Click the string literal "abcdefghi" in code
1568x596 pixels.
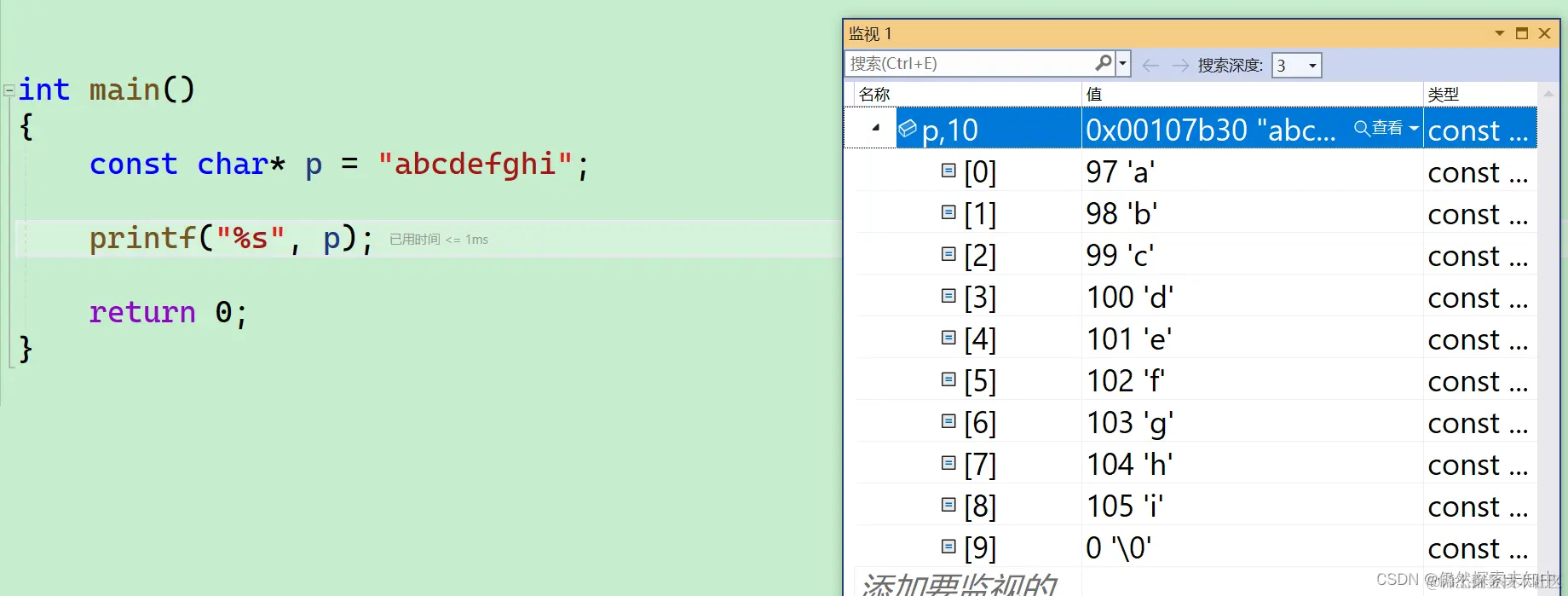(474, 164)
